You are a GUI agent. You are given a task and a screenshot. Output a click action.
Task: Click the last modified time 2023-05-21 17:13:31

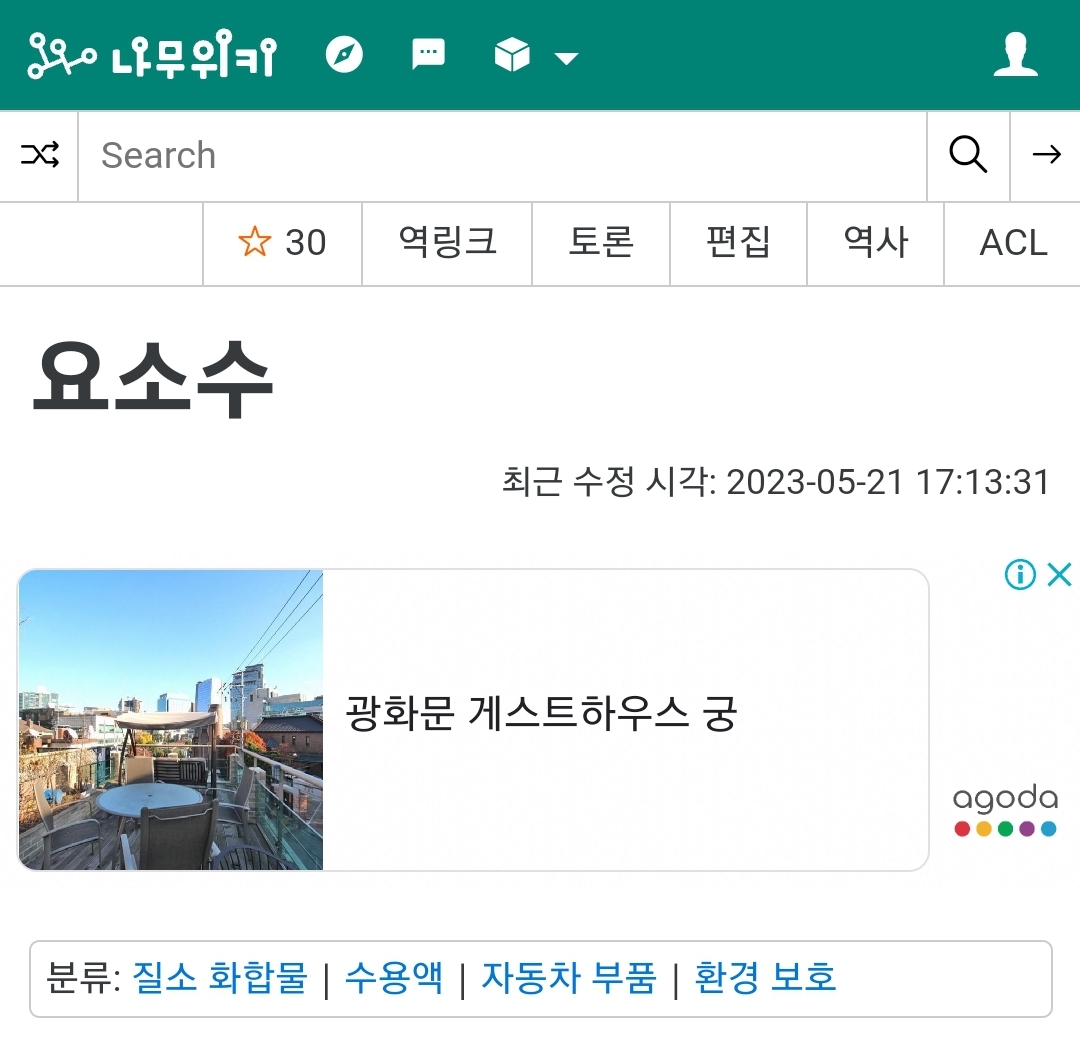[x=888, y=482]
